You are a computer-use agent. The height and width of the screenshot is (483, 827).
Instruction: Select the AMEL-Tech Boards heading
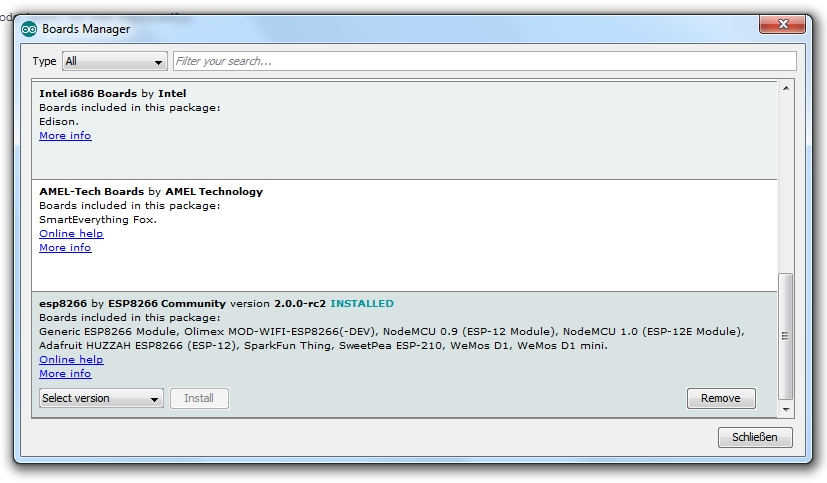click(x=151, y=191)
